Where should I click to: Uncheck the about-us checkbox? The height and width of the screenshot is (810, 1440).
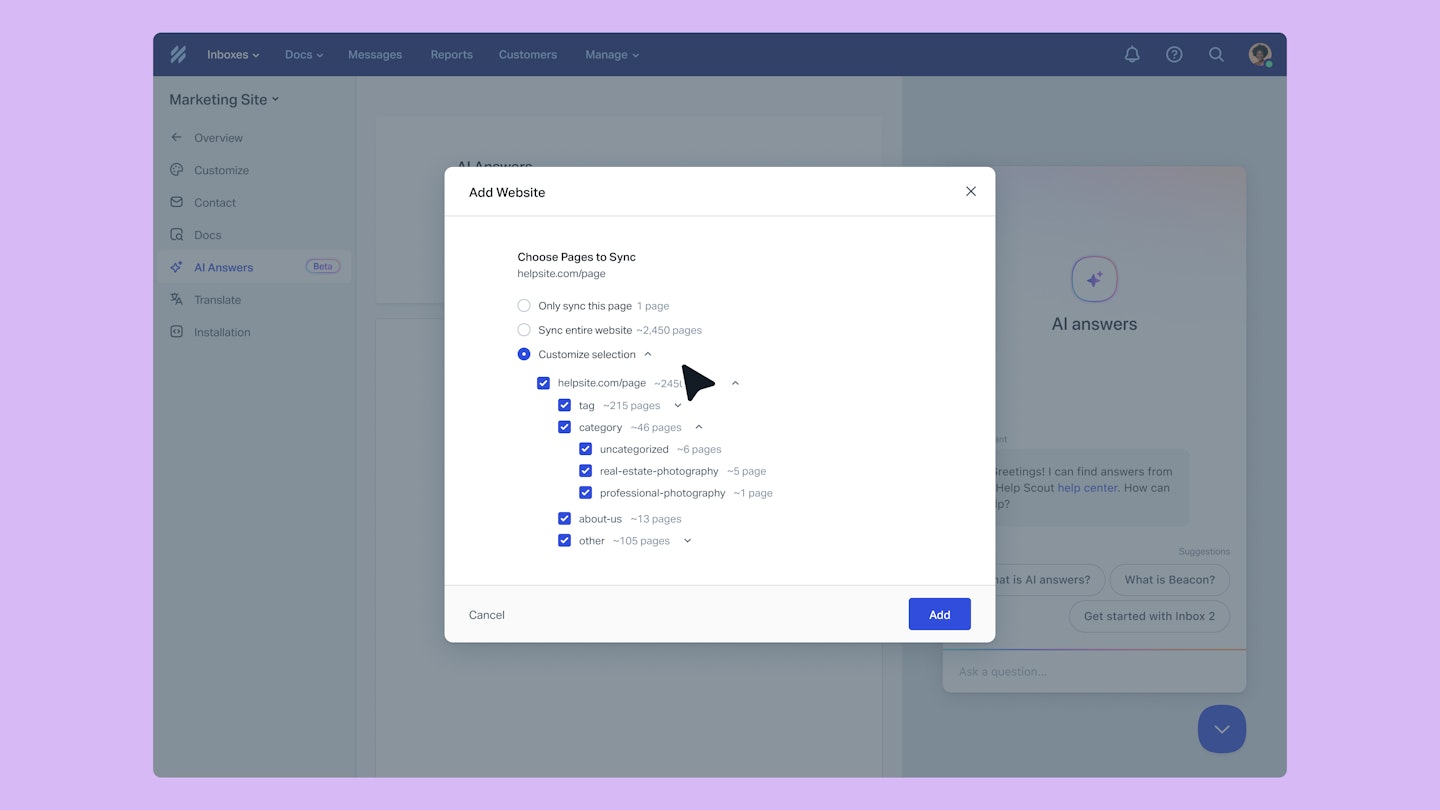pos(564,519)
